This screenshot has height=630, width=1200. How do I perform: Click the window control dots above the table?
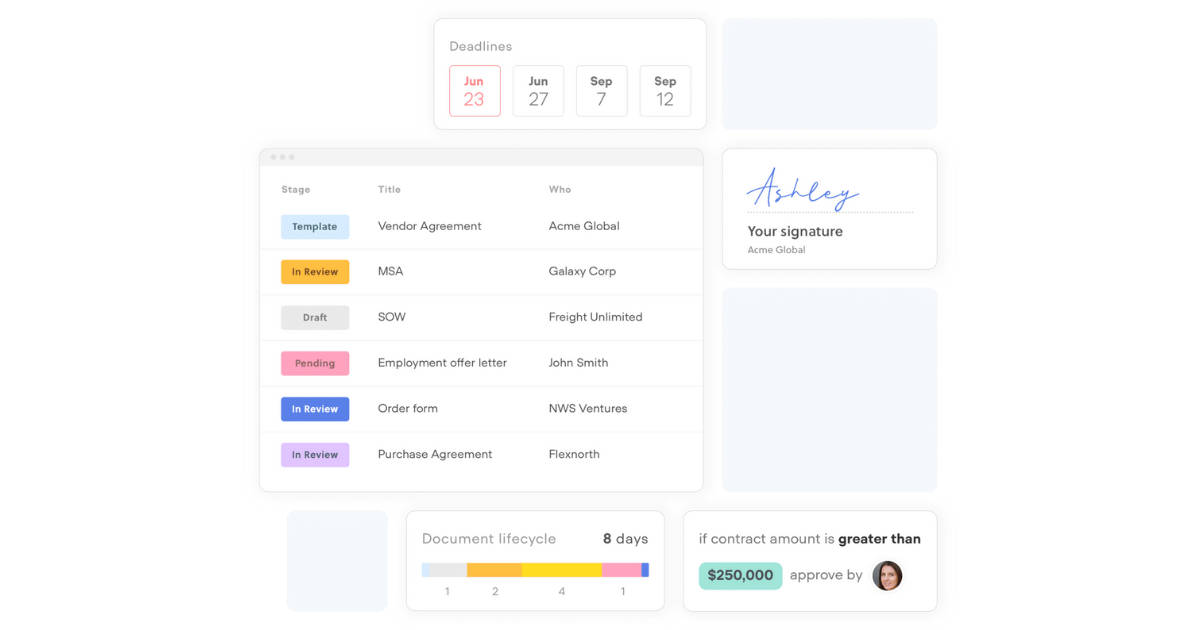coord(283,157)
